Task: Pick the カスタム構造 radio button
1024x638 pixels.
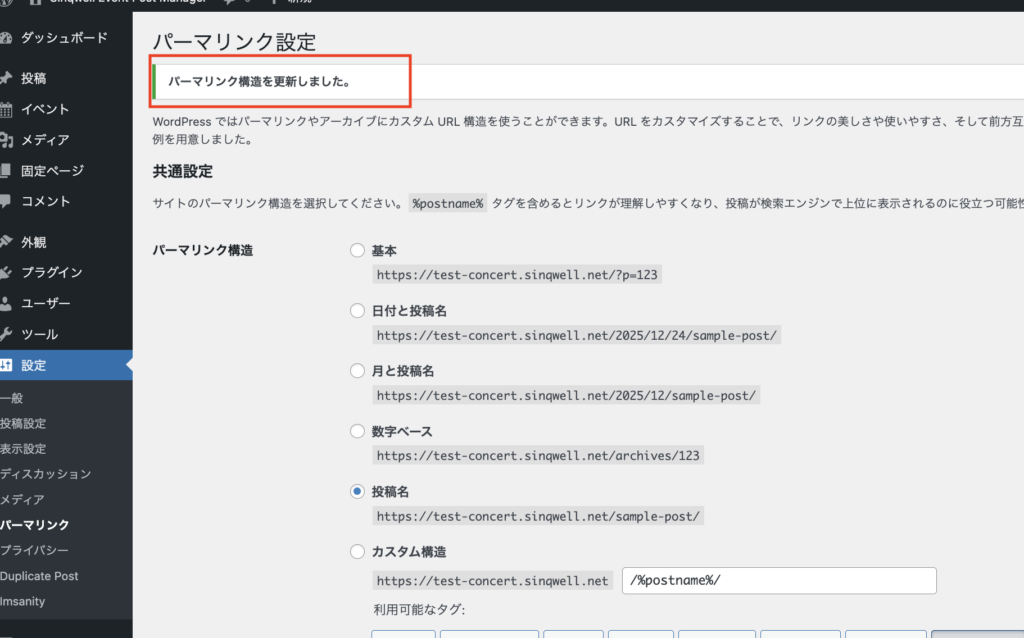Action: coord(357,551)
